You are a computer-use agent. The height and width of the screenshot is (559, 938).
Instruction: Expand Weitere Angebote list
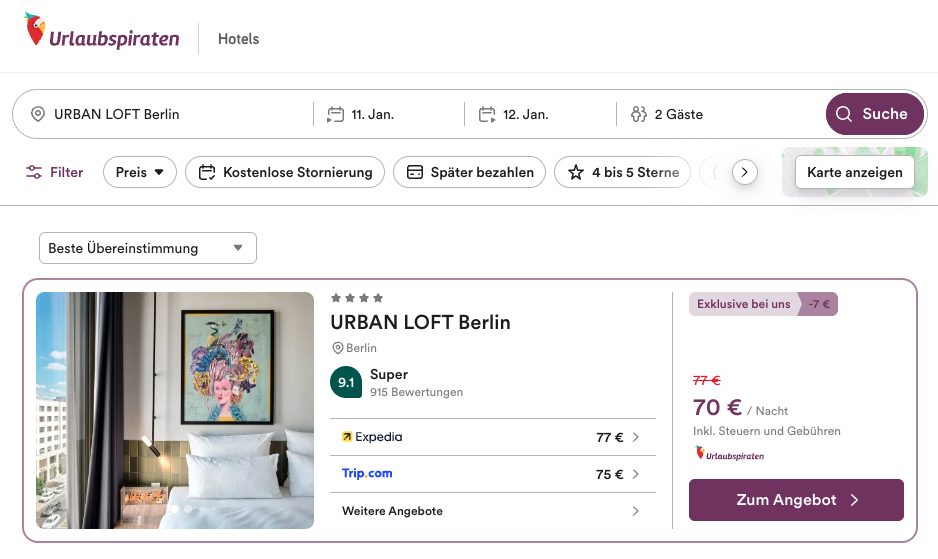tap(492, 511)
